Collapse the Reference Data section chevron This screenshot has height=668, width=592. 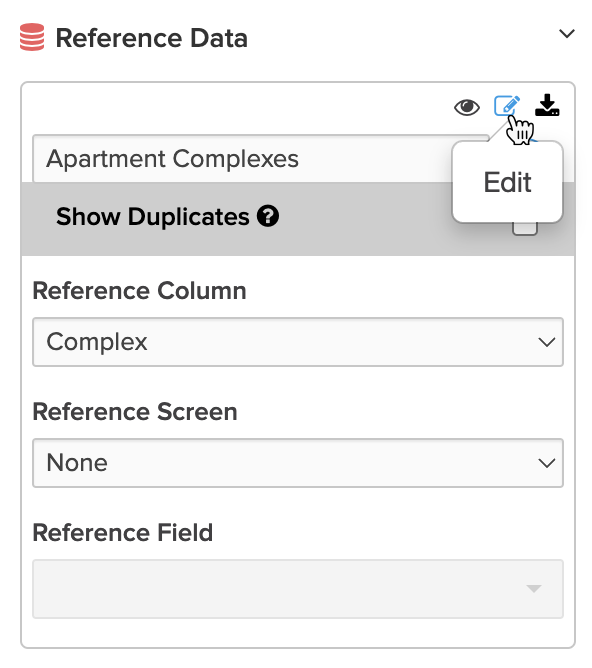(x=567, y=33)
